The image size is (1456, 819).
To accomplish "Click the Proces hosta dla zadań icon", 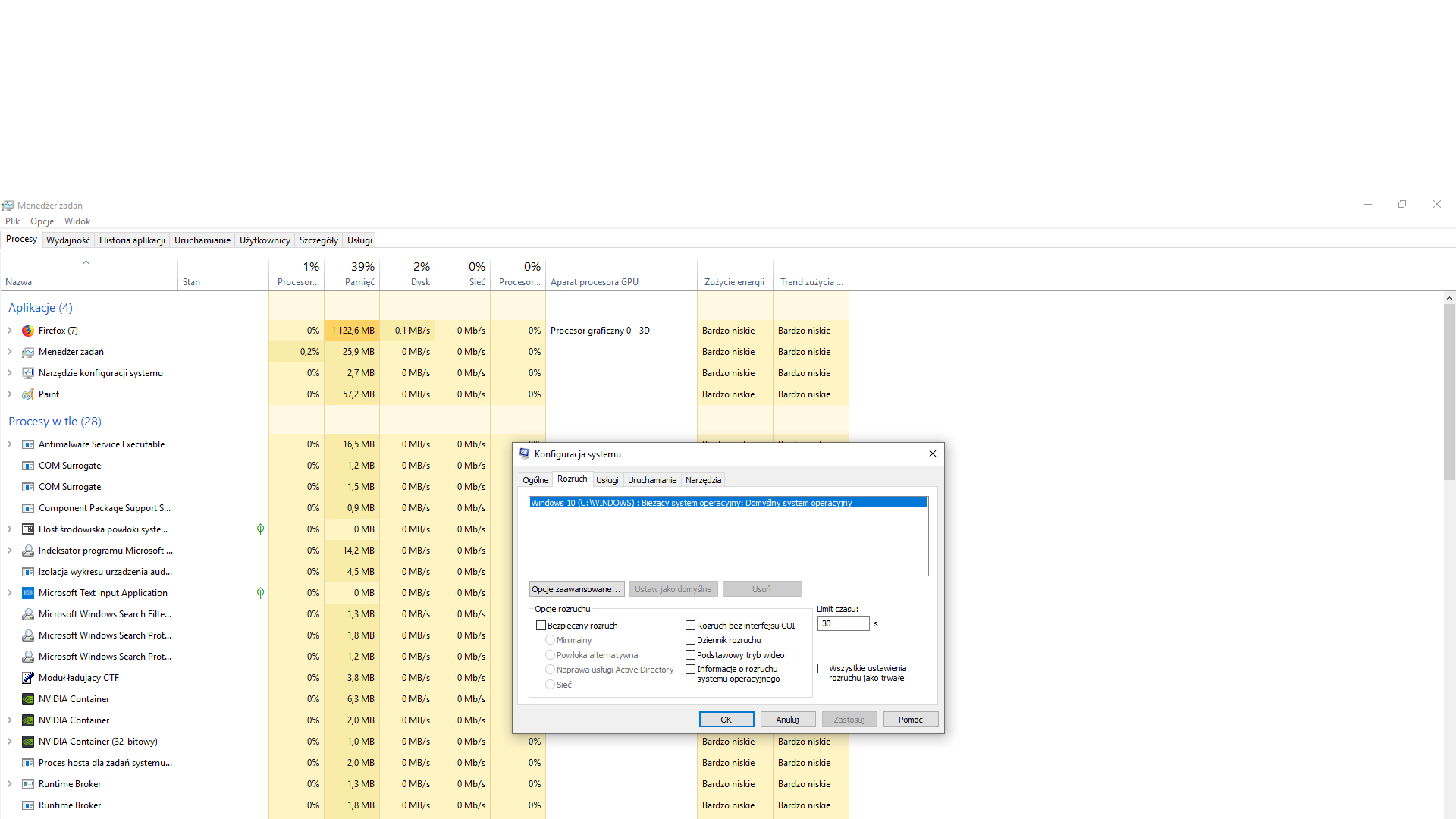I will 28,763.
